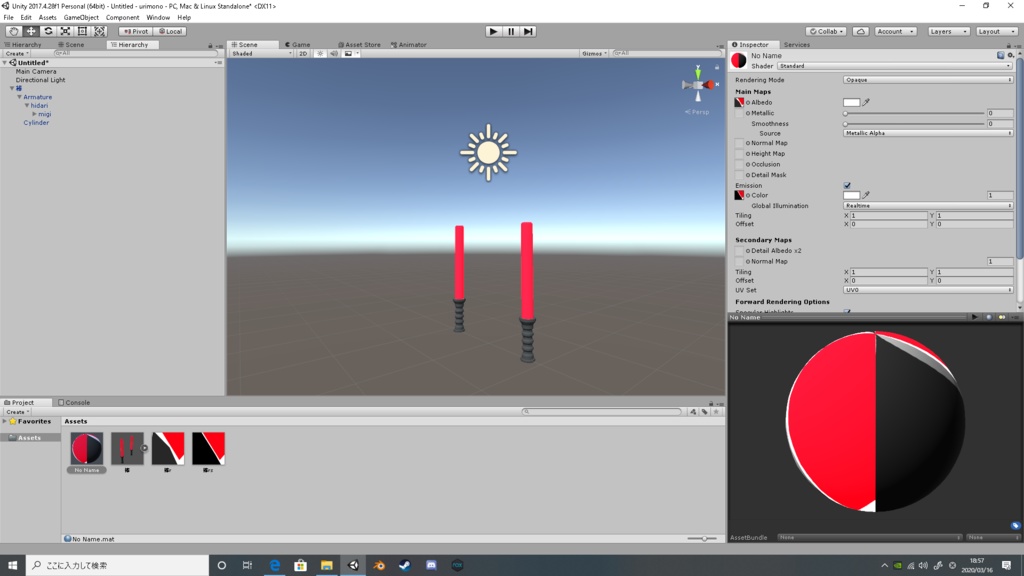The width and height of the screenshot is (1024, 576).
Task: Open the Gizmos dropdown
Action: [594, 54]
